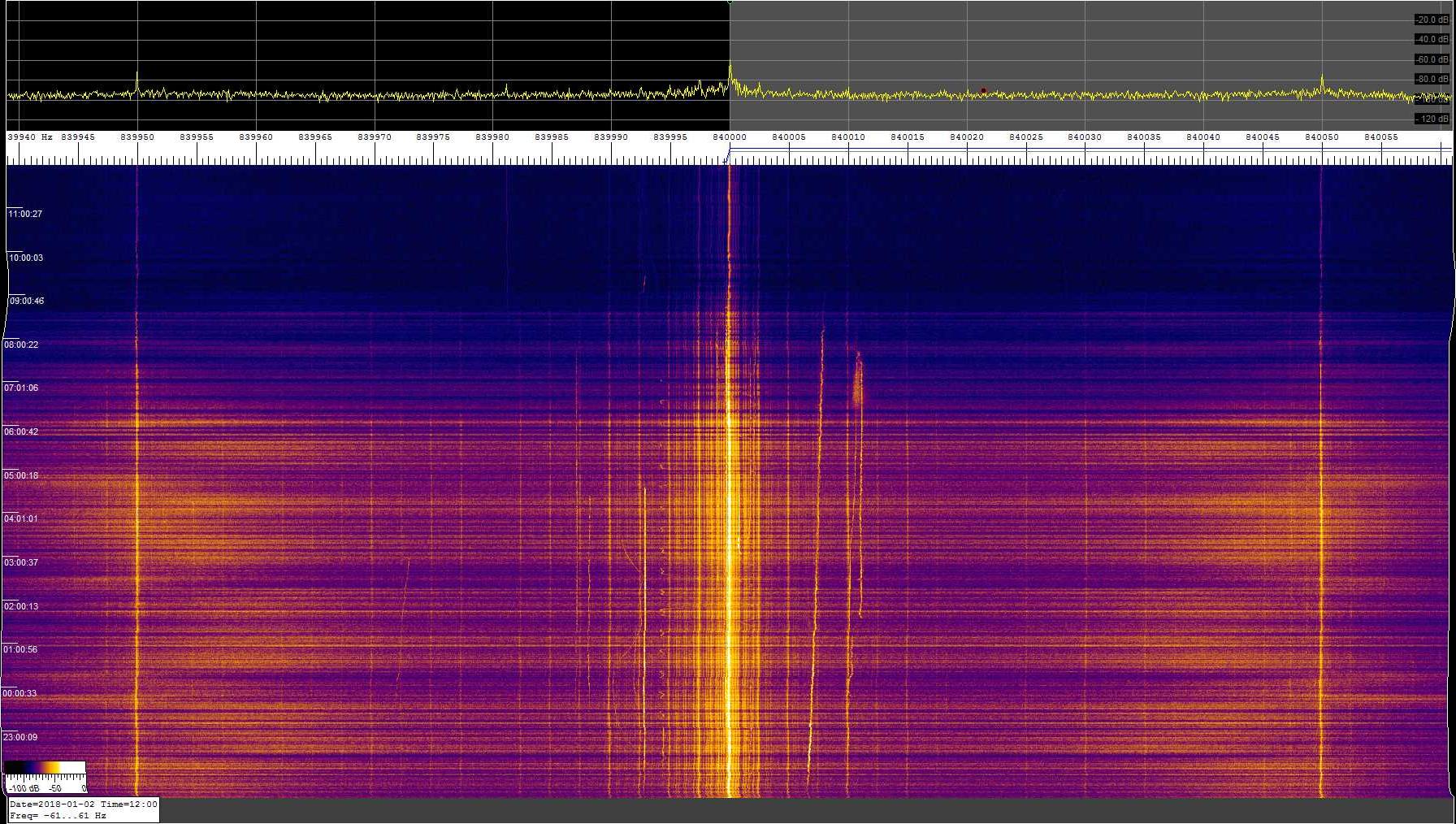Click the -20.0 dB scale label
Screen dimensions: 1456x824
[x=1432, y=20]
